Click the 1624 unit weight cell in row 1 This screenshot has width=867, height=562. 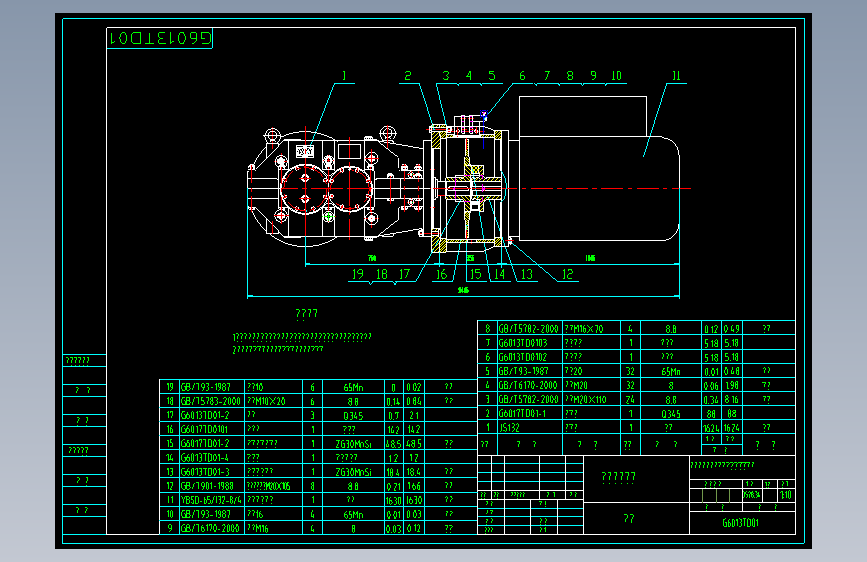coord(711,428)
